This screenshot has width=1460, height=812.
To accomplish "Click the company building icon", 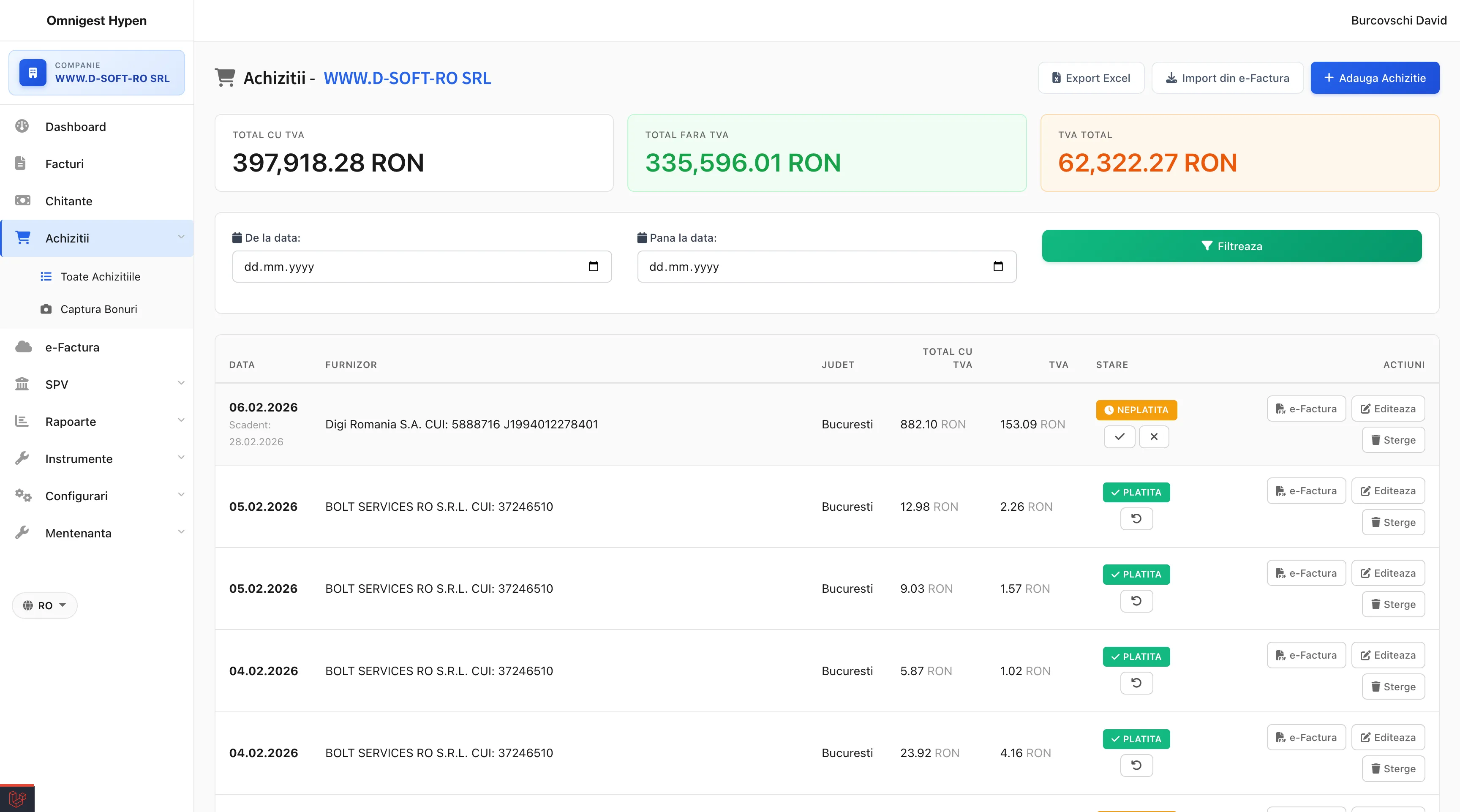I will point(33,73).
